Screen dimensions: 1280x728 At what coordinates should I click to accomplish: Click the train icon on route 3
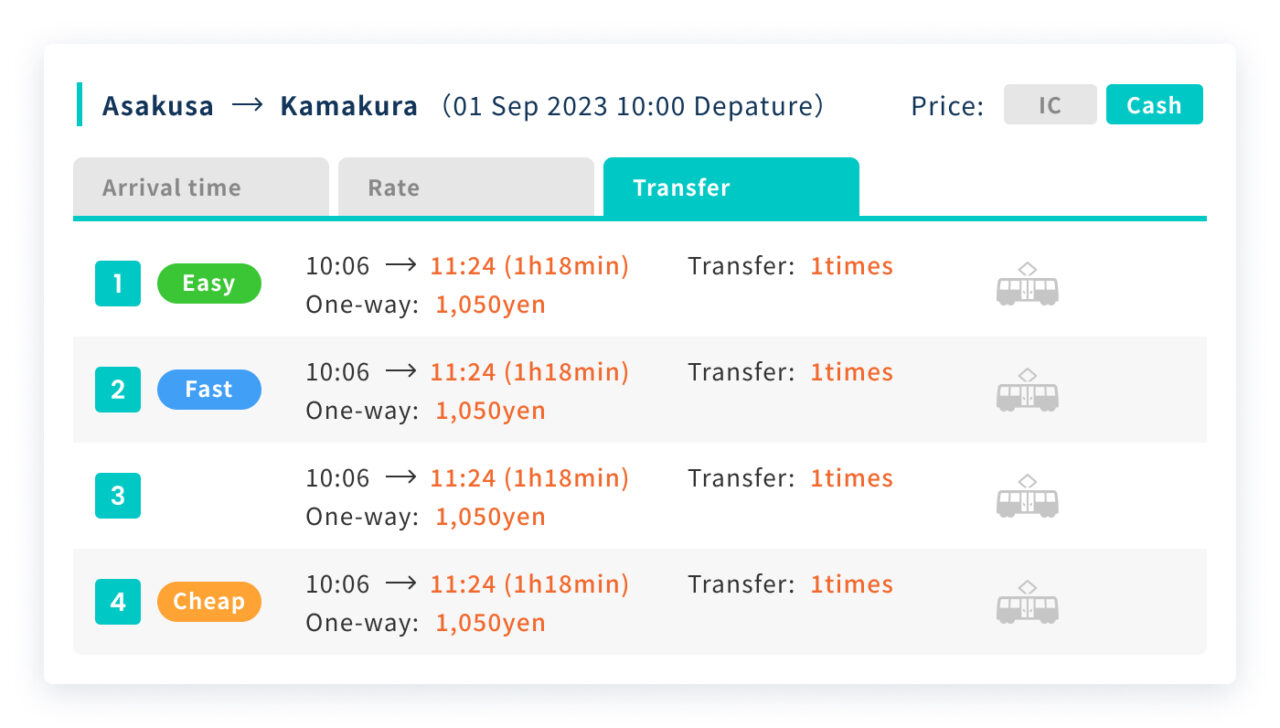1027,496
